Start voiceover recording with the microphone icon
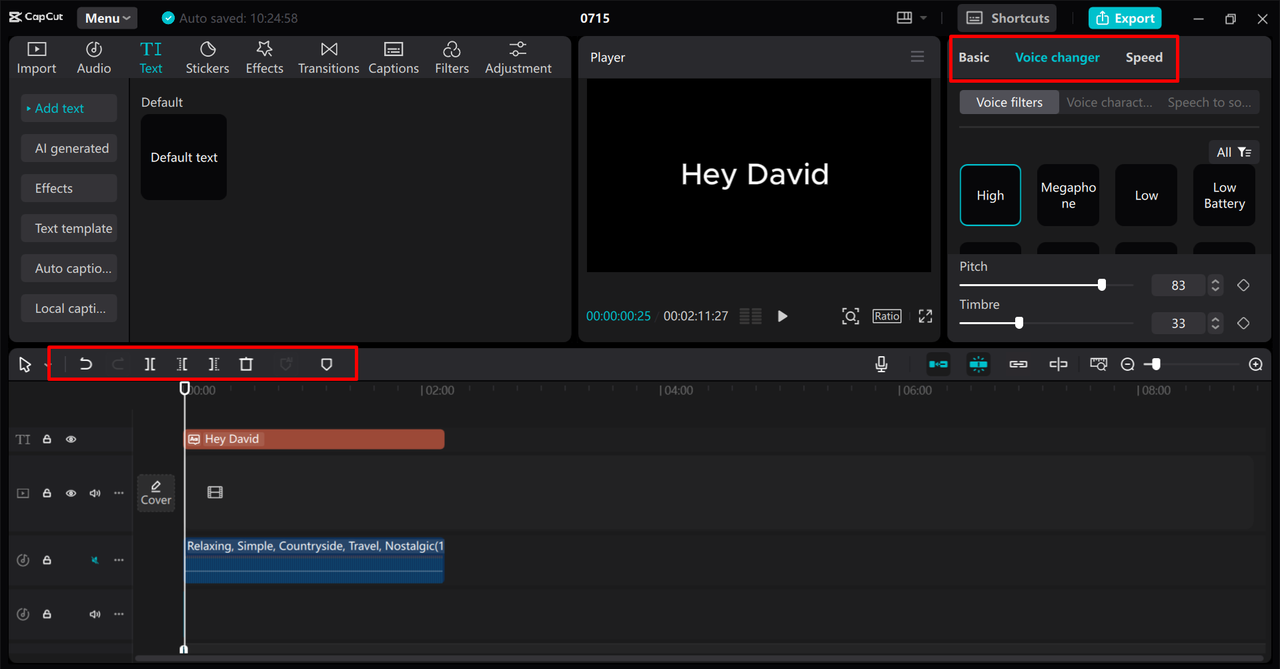This screenshot has height=669, width=1280. pyautogui.click(x=881, y=365)
